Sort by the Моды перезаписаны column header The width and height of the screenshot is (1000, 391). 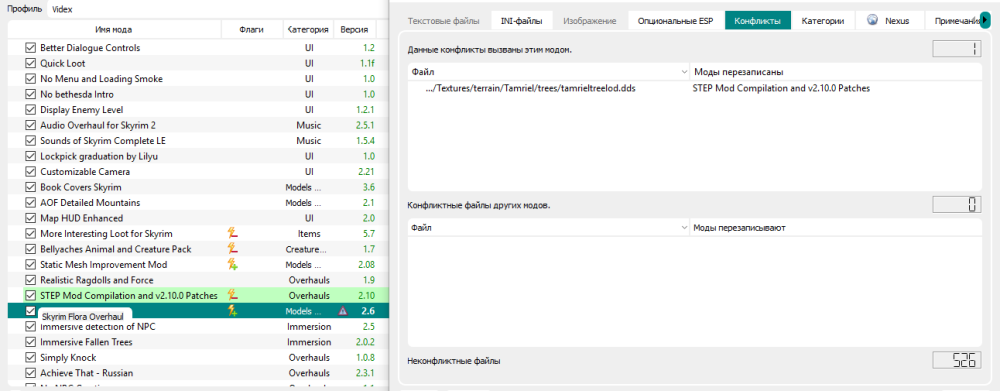click(x=835, y=71)
